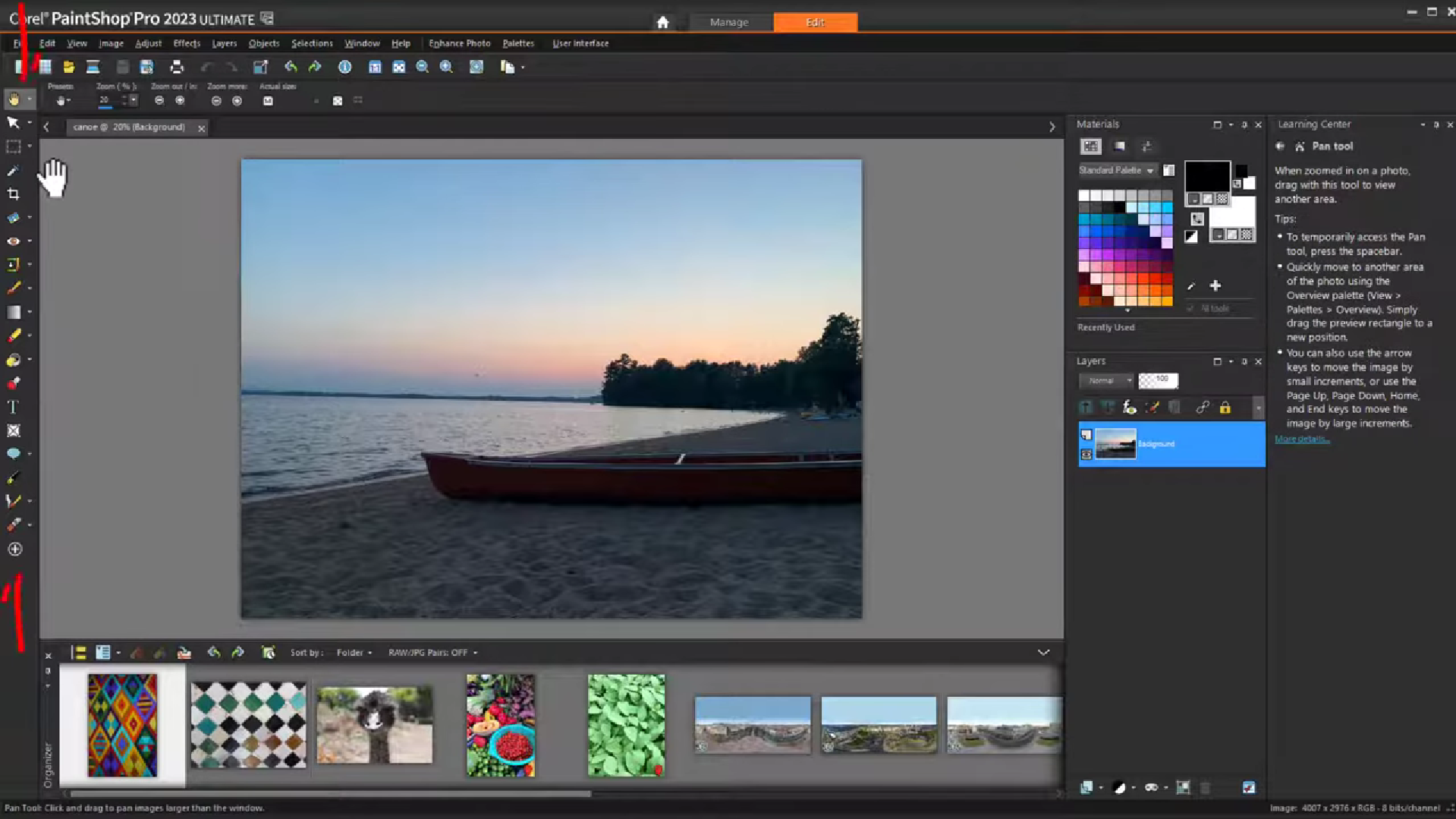Select the Pick tool arrow
The height and width of the screenshot is (819, 1456).
13,123
